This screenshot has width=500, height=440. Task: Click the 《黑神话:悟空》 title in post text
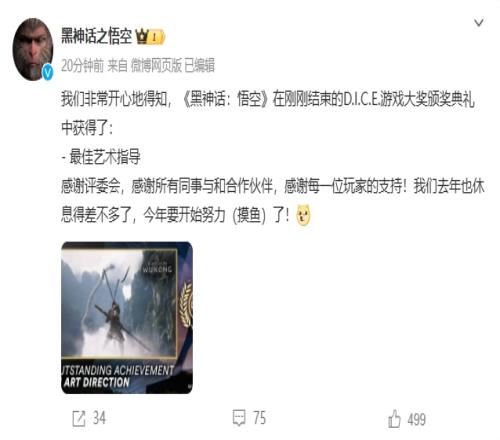pos(225,99)
